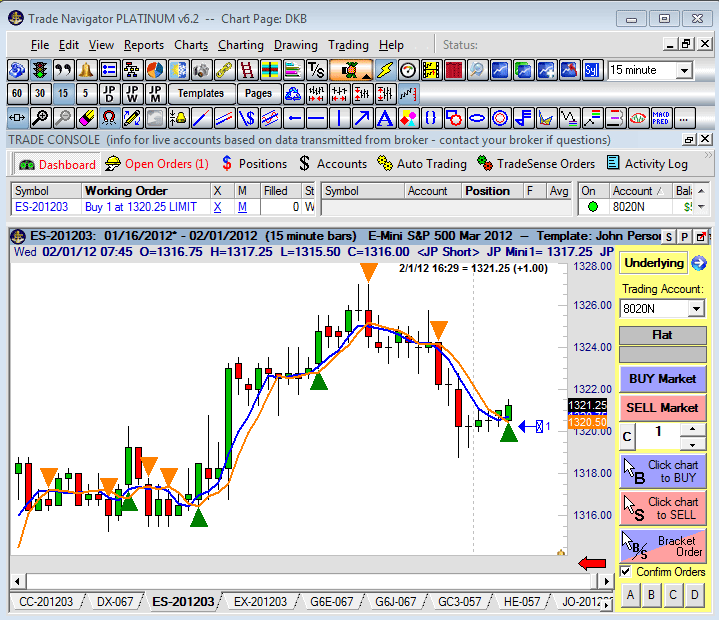
Task: Open the 15 minute interval dropdown
Action: 685,71
